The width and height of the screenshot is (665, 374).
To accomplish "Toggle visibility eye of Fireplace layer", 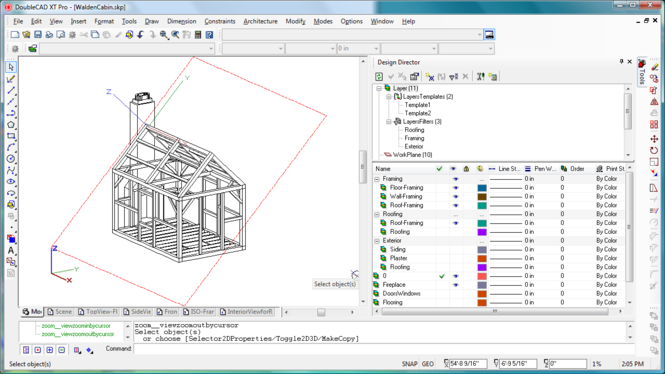I will click(x=455, y=285).
